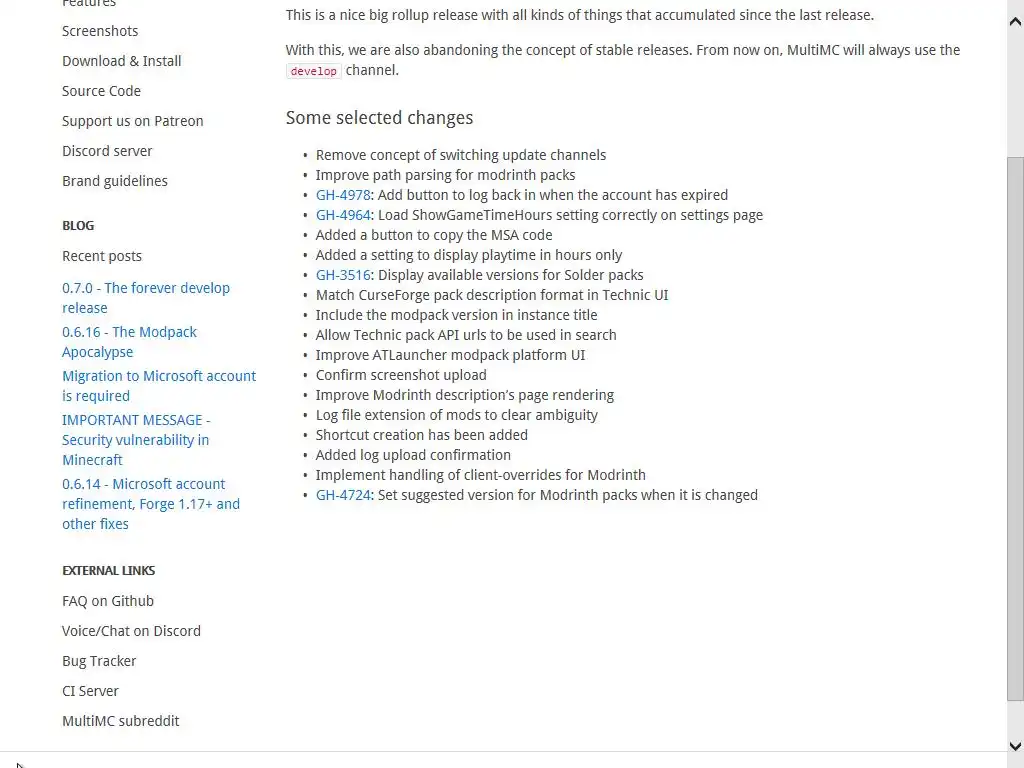Click the GH-4978 issue link
Viewport: 1024px width, 768px height.
click(x=343, y=195)
